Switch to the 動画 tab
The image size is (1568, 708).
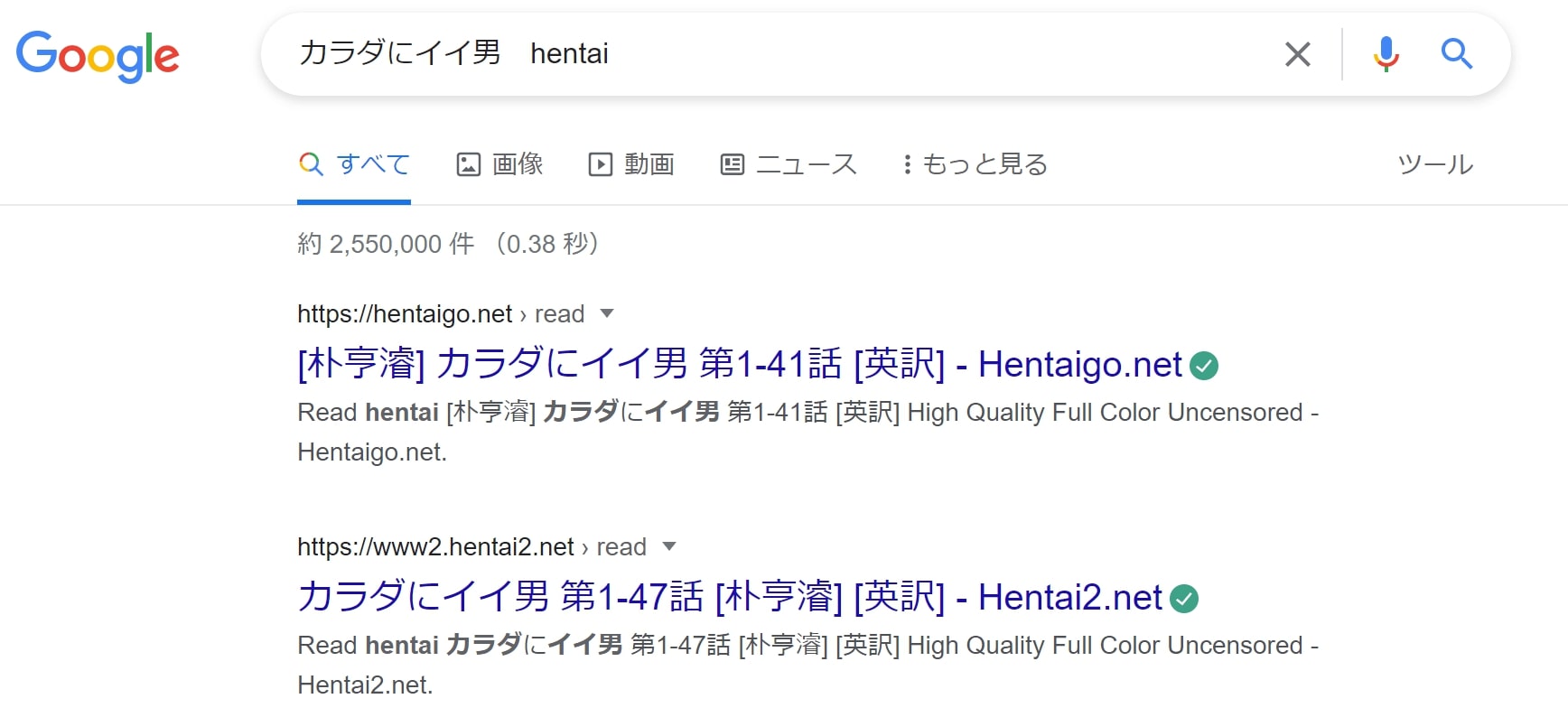pyautogui.click(x=631, y=164)
